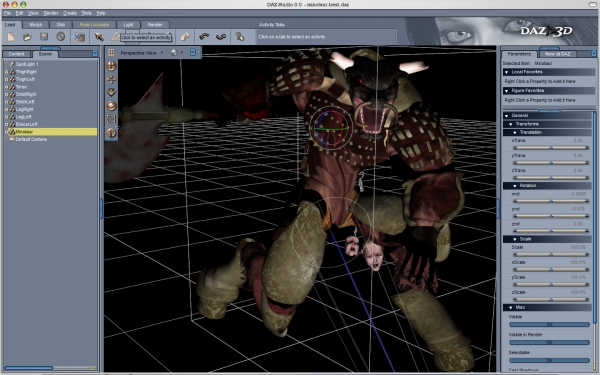600x375 pixels.
Task: Switch to the Morph activity tab
Action: click(36, 24)
